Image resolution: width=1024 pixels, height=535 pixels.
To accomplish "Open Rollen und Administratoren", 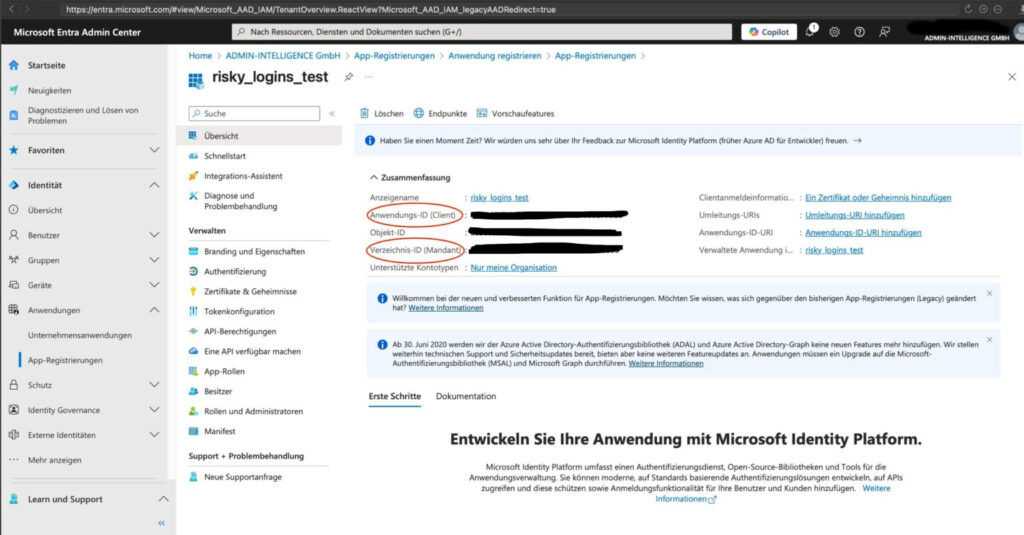I will click(253, 412).
